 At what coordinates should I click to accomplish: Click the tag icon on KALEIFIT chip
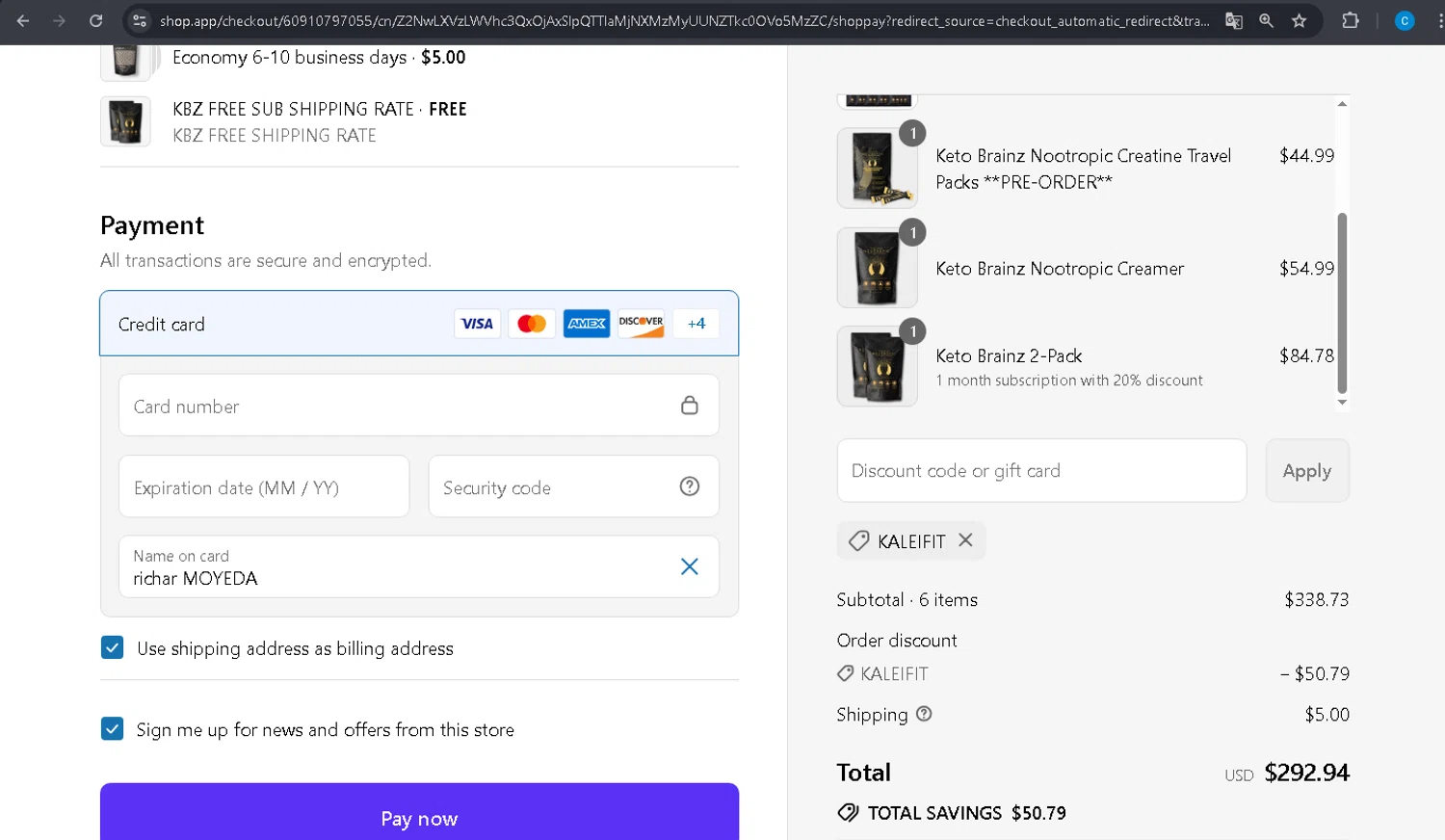tap(858, 541)
